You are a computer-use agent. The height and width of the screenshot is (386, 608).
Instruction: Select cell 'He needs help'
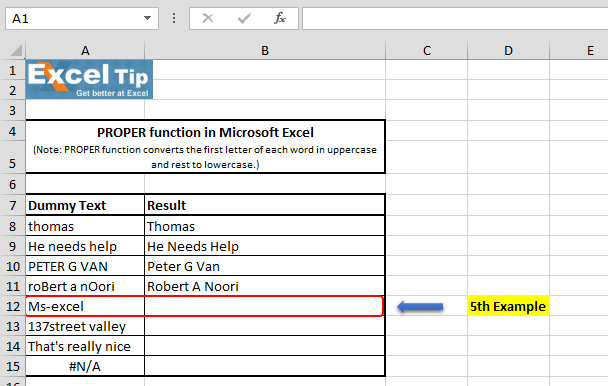[x=85, y=246]
